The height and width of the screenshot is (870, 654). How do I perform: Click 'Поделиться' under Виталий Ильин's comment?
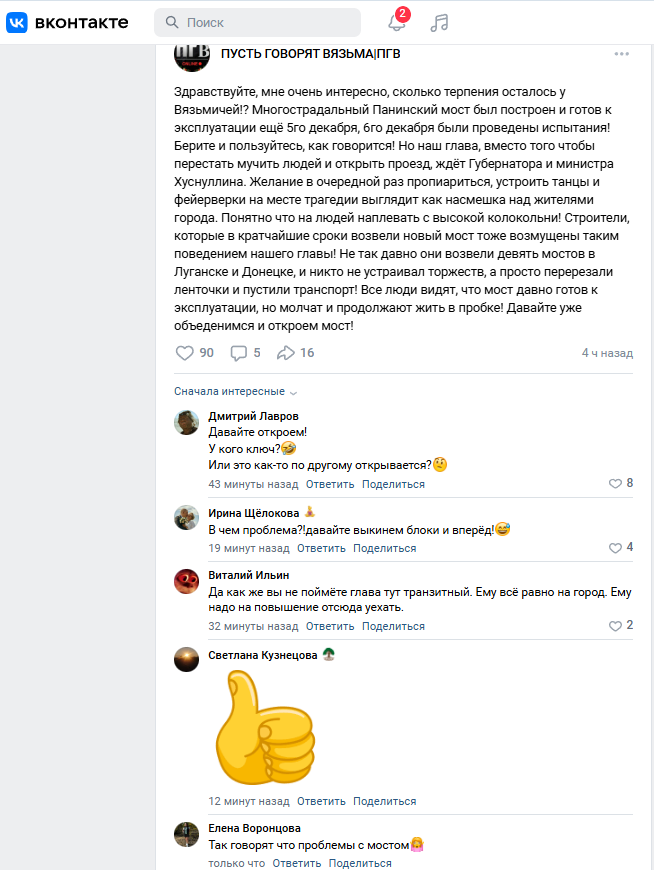click(393, 626)
